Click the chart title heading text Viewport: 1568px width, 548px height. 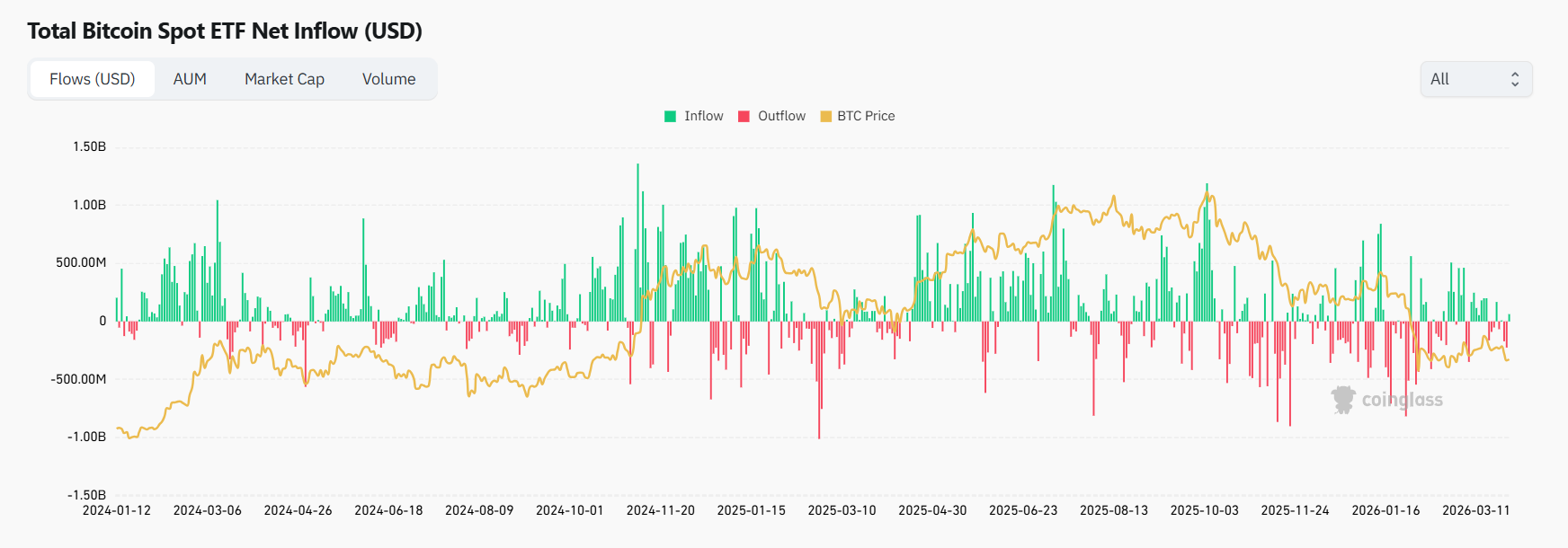point(225,31)
